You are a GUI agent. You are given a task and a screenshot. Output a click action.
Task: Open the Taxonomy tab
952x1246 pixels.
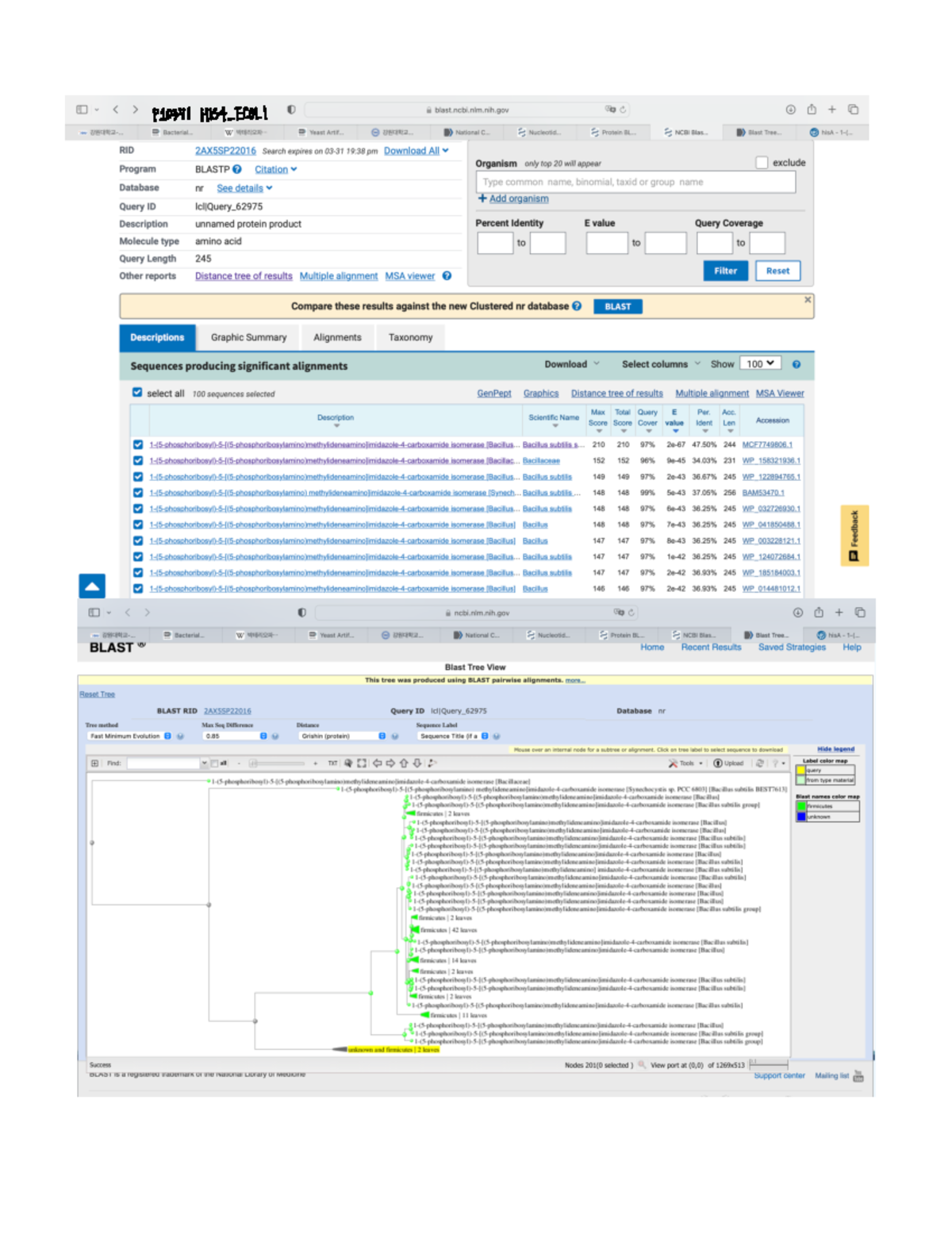[410, 337]
